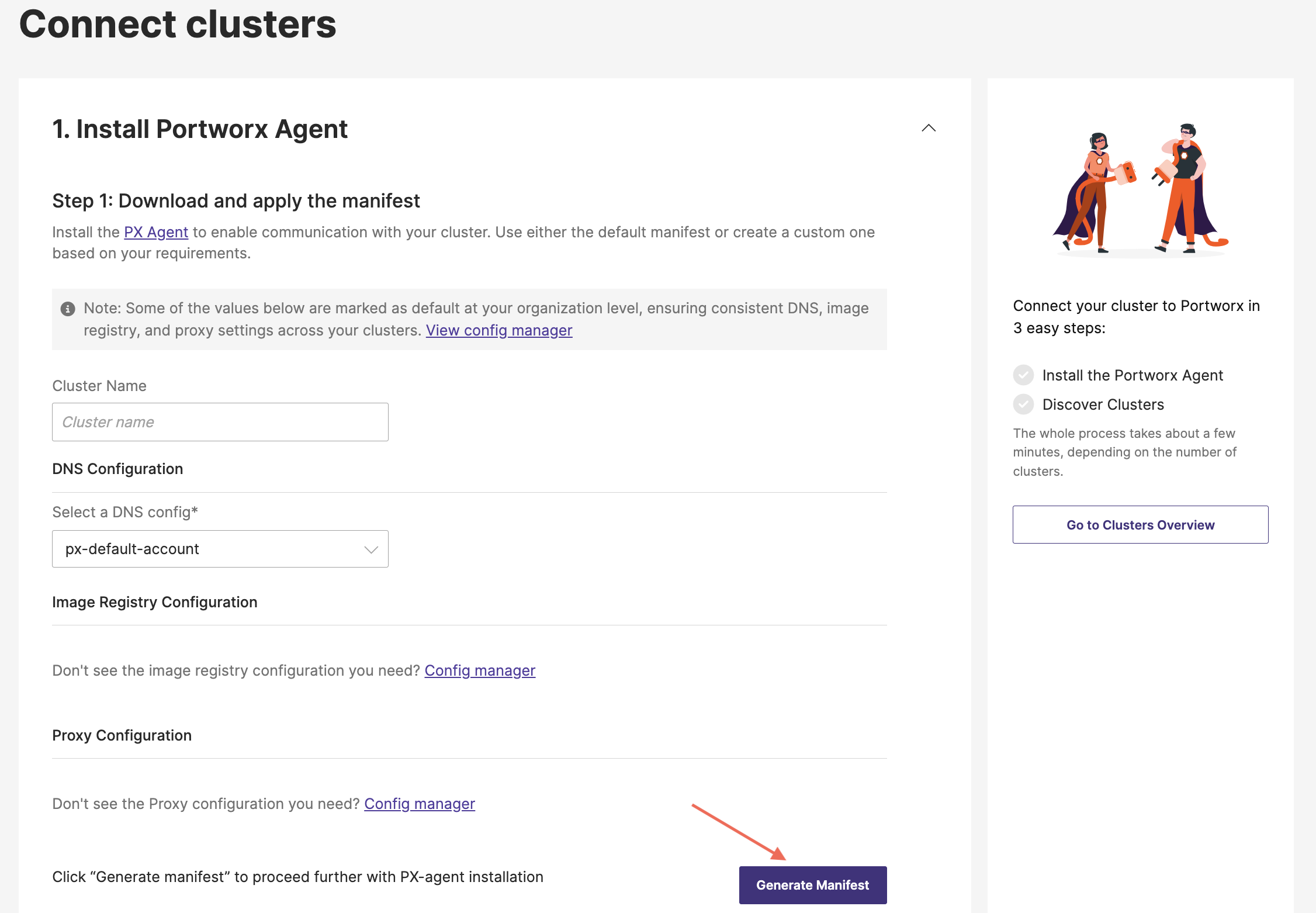Click checkmark icon beside Install the Portworx Agent

(x=1023, y=375)
